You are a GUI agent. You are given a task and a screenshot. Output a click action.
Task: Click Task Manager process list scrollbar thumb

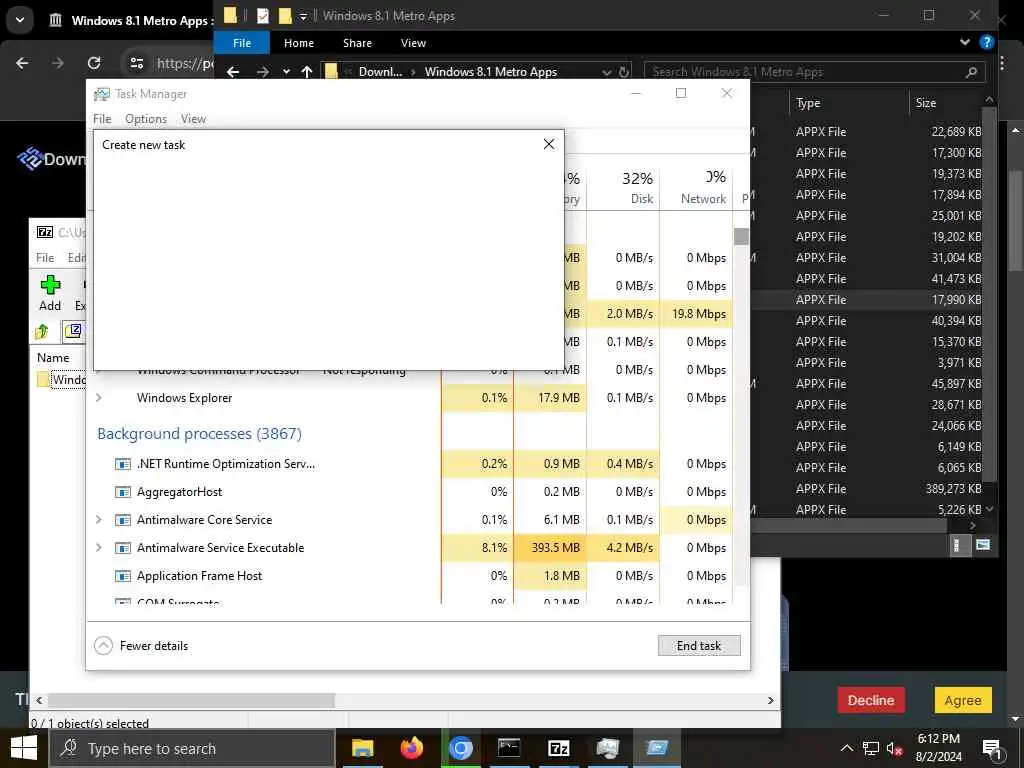click(741, 236)
